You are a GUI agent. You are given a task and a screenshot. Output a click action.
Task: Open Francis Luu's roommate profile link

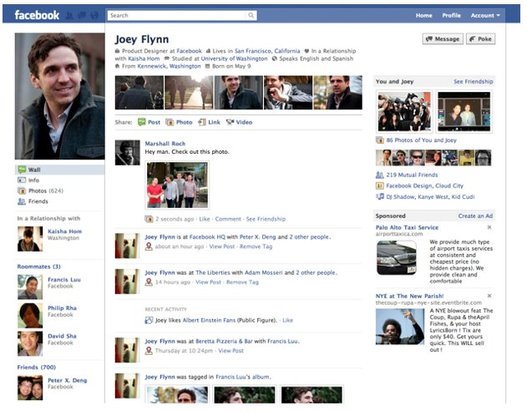tap(64, 280)
